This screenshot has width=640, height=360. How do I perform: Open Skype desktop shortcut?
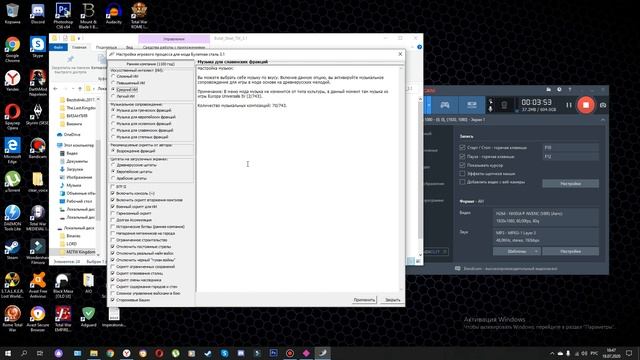coord(38,47)
